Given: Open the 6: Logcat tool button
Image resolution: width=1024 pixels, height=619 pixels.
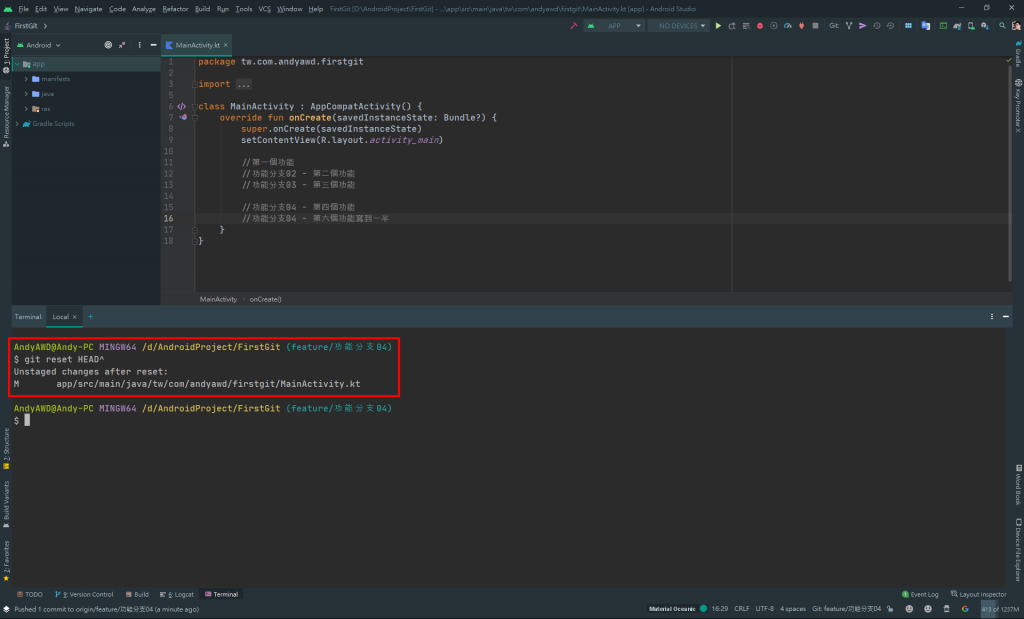Looking at the screenshot, I should (177, 594).
